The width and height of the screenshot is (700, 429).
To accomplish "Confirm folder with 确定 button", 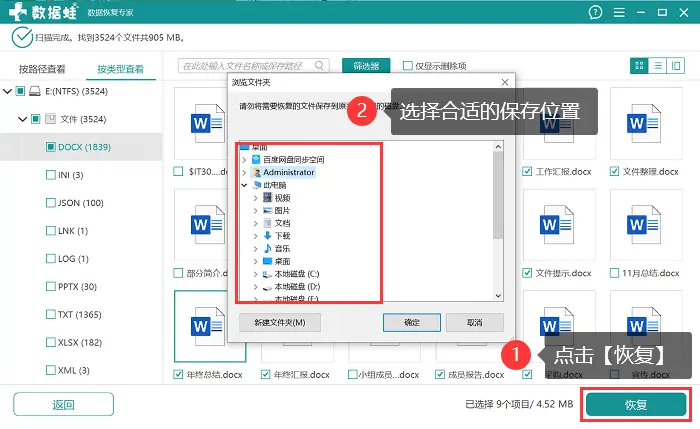I will pos(412,322).
